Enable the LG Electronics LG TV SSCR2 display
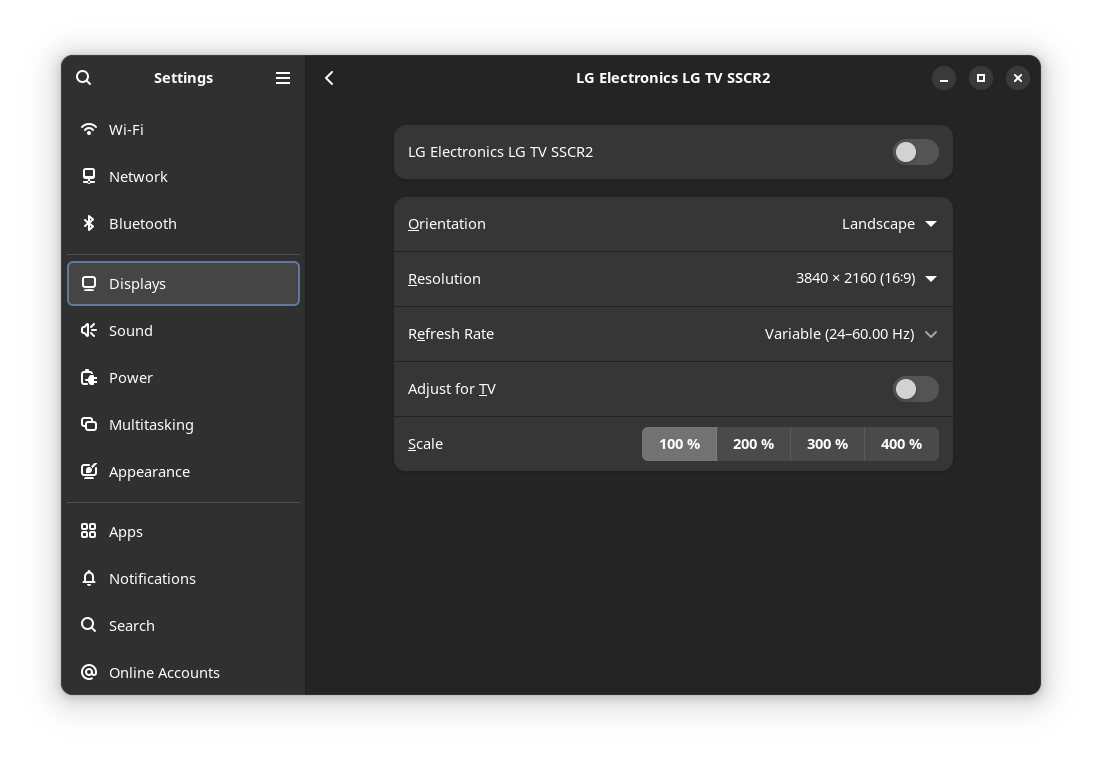Viewport: 1102px width, 762px height. [915, 152]
